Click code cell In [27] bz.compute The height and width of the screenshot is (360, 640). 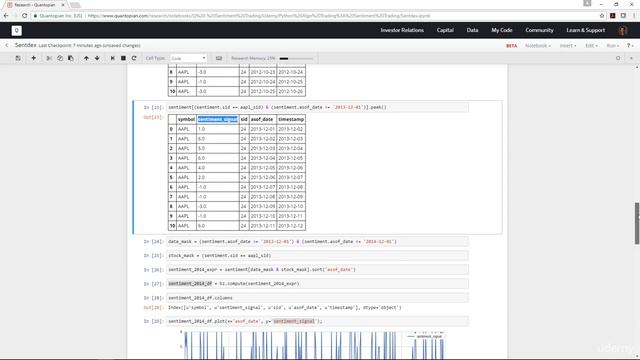pos(317,283)
